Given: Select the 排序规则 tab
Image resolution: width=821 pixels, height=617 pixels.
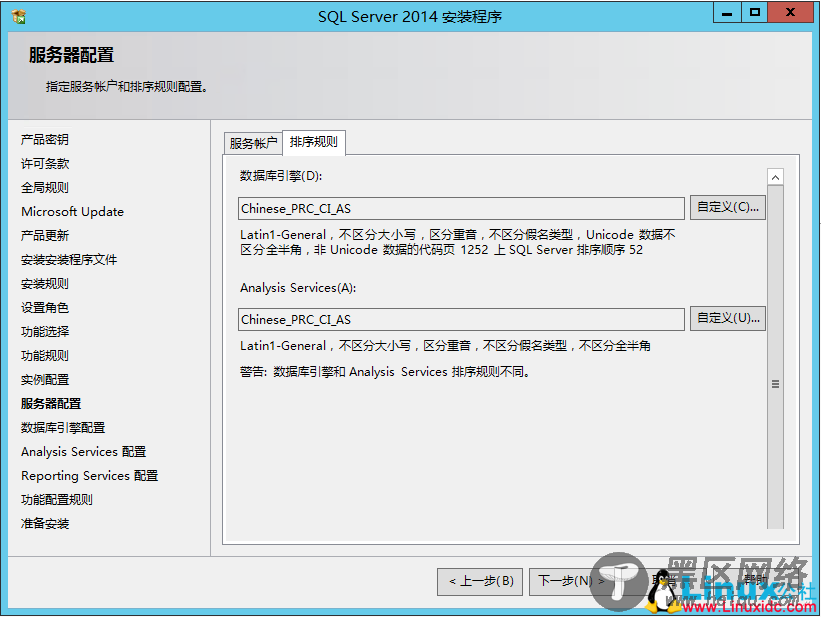Looking at the screenshot, I should coord(314,142).
